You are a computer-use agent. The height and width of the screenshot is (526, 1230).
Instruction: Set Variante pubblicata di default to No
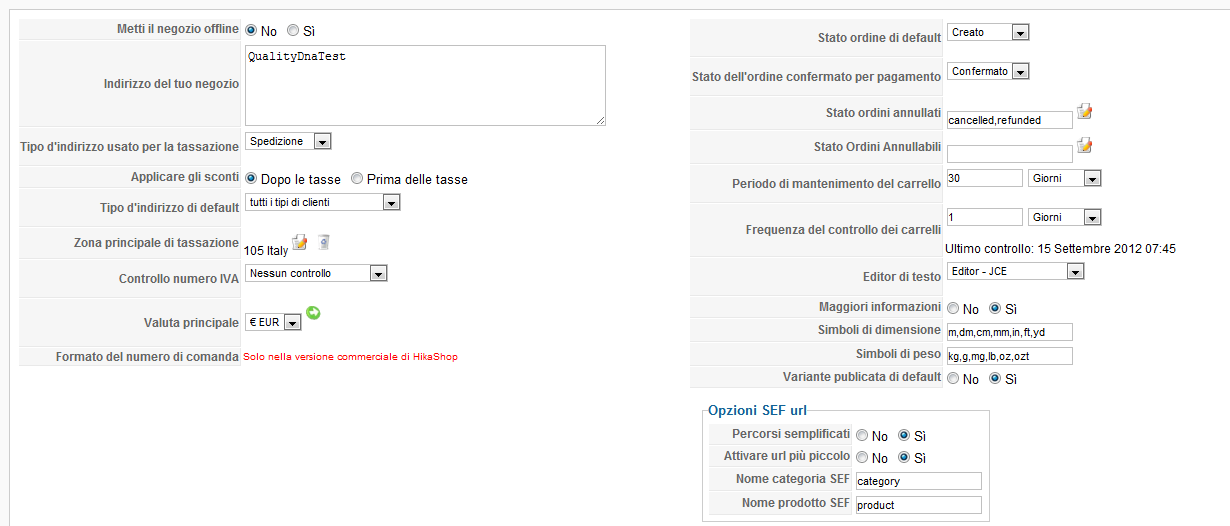953,379
